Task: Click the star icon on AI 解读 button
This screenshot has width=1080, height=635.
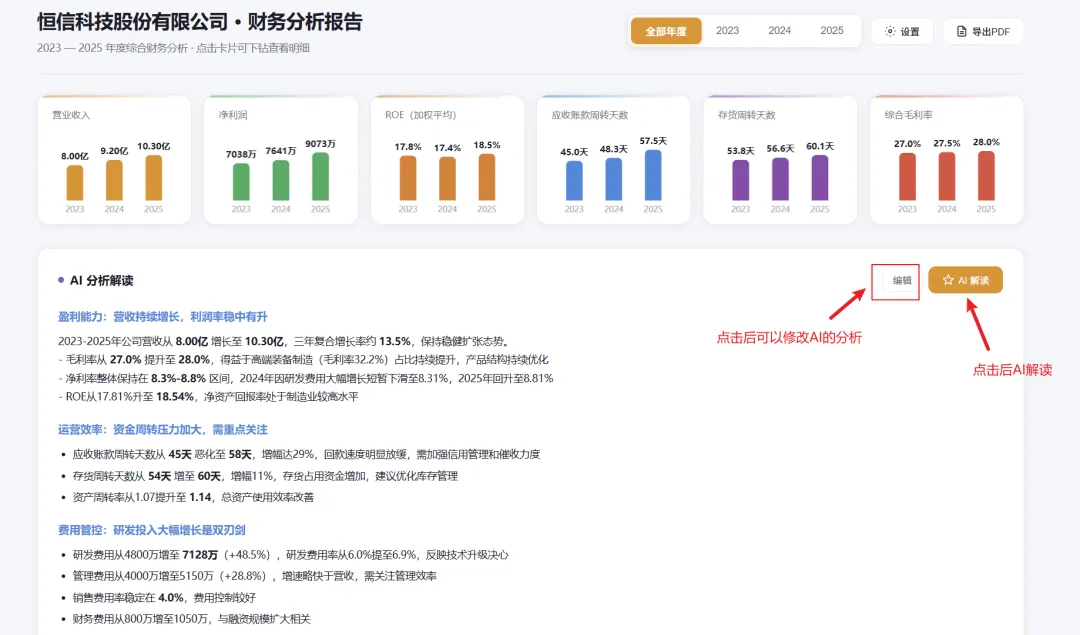Action: point(948,280)
